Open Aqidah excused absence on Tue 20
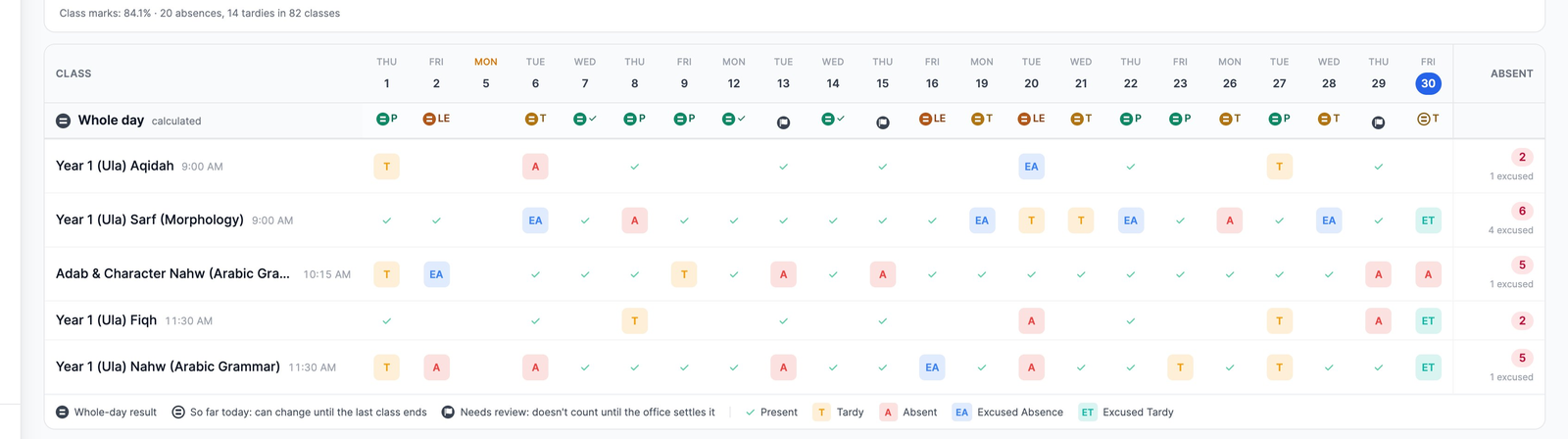This screenshot has width=1568, height=439. pos(1031,167)
